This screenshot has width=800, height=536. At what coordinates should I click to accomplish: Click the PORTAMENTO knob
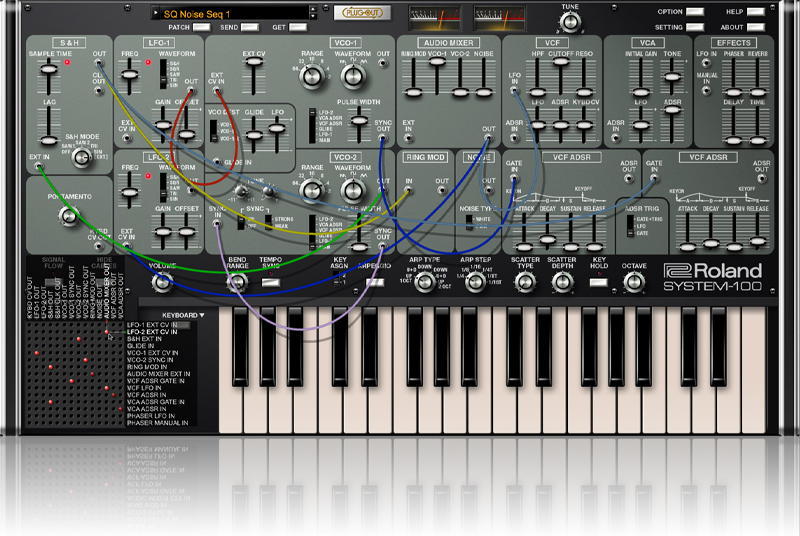[x=69, y=216]
